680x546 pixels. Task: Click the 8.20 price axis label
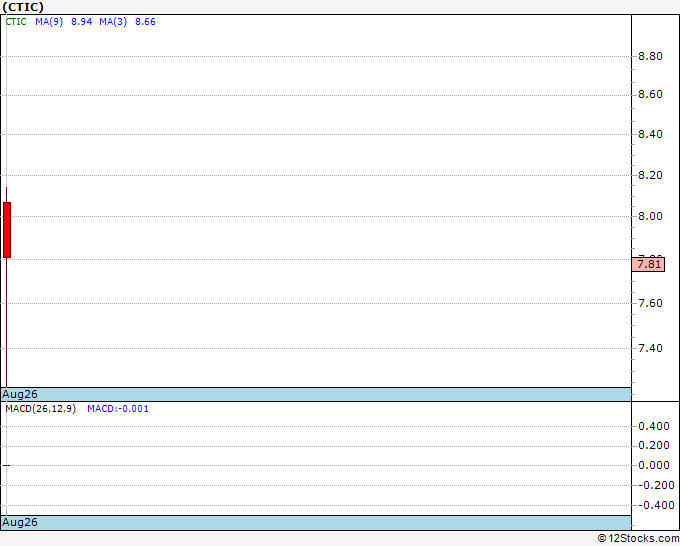650,175
